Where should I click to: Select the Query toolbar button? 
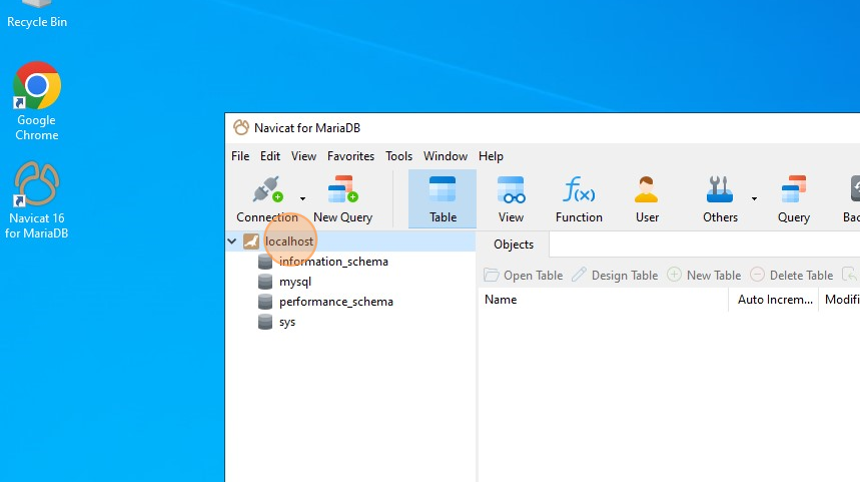click(x=794, y=199)
